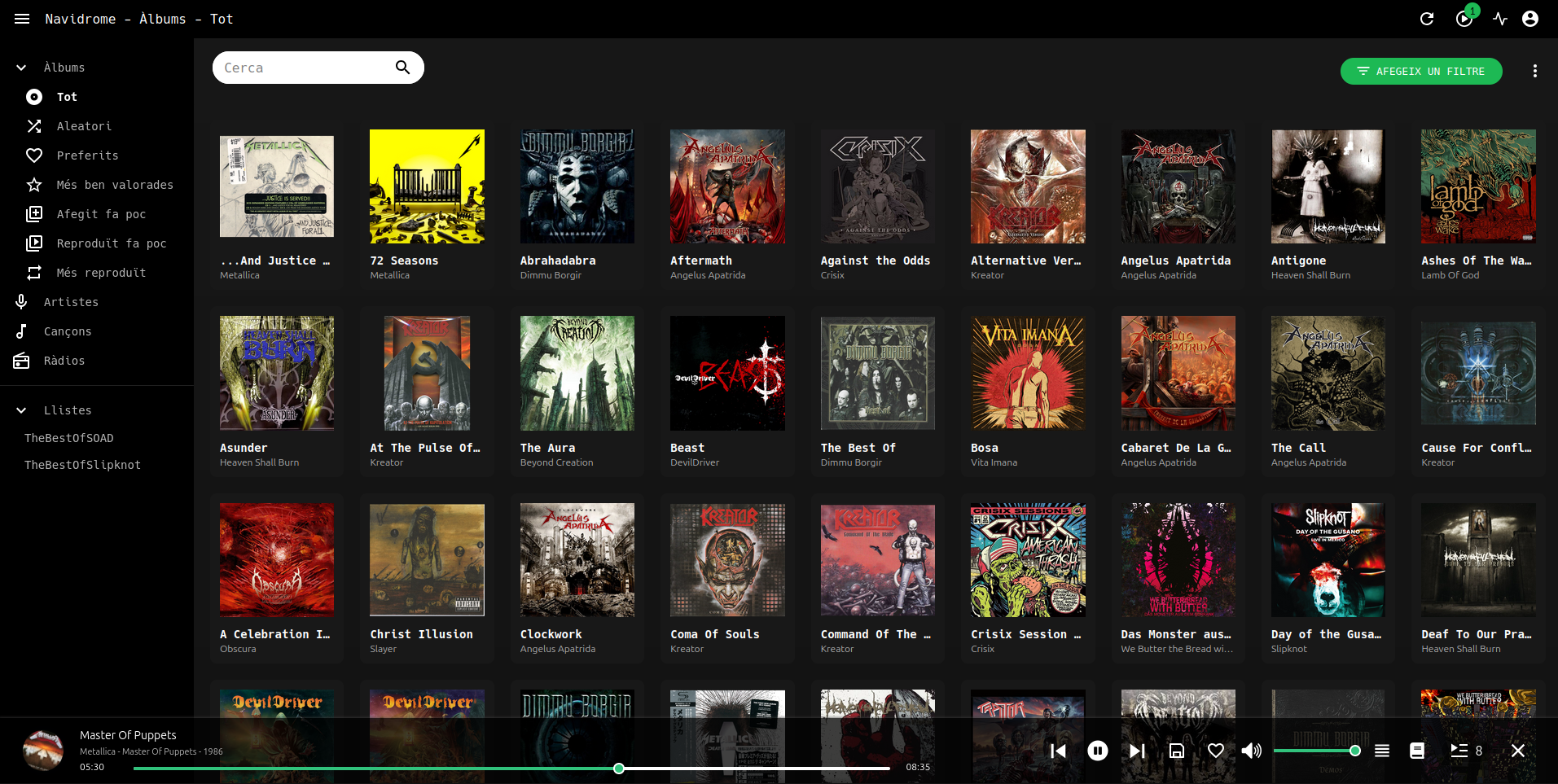
Task: Click the Master Of Puppets cover thumbnail
Action: tap(43, 750)
